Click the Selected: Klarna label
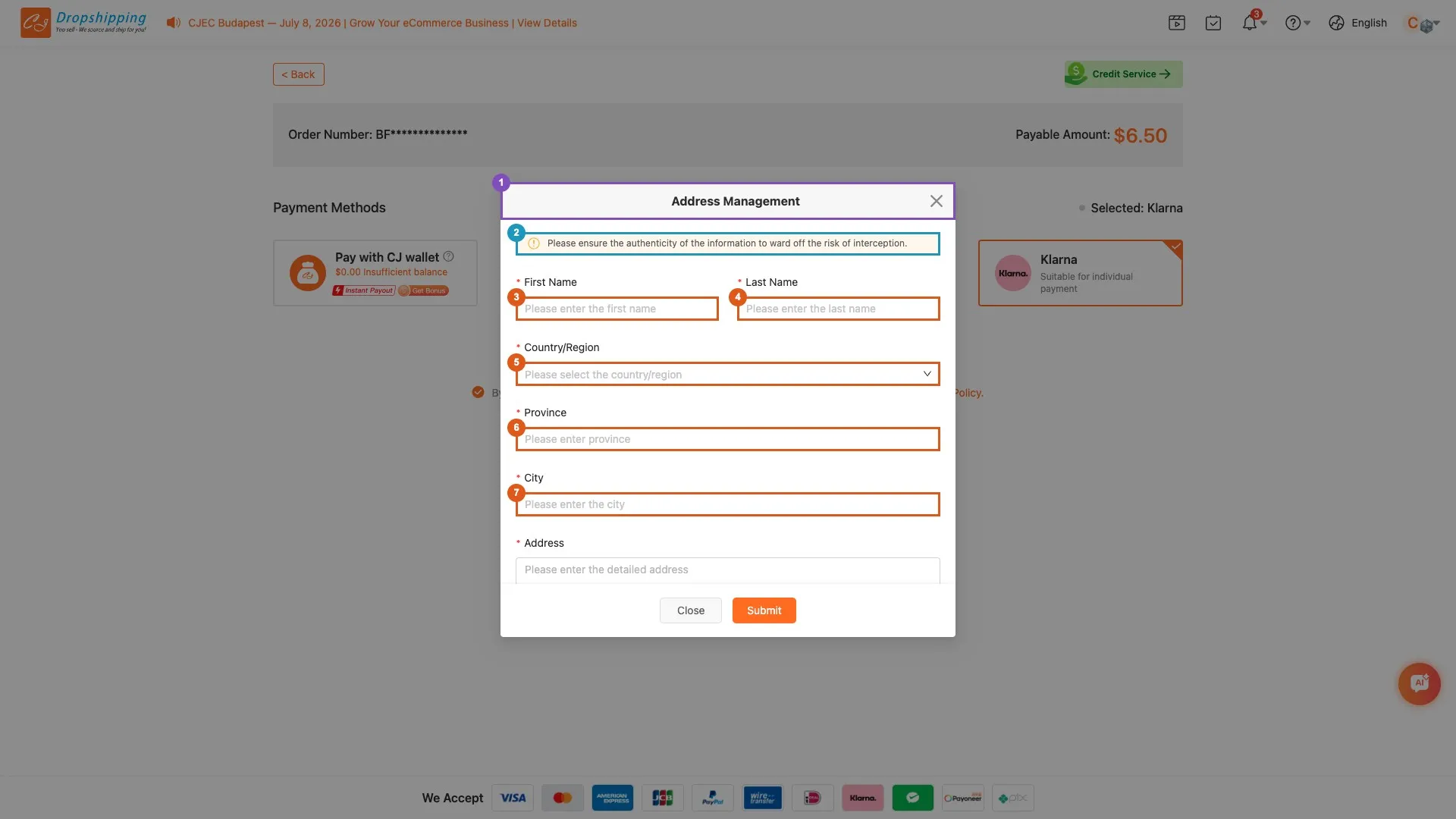The height and width of the screenshot is (819, 1456). click(x=1137, y=208)
